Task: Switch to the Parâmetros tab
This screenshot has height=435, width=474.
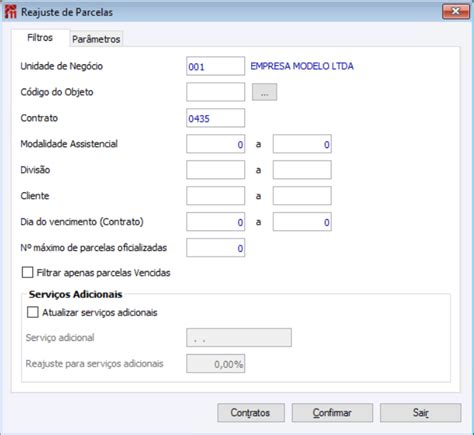Action: (x=96, y=39)
